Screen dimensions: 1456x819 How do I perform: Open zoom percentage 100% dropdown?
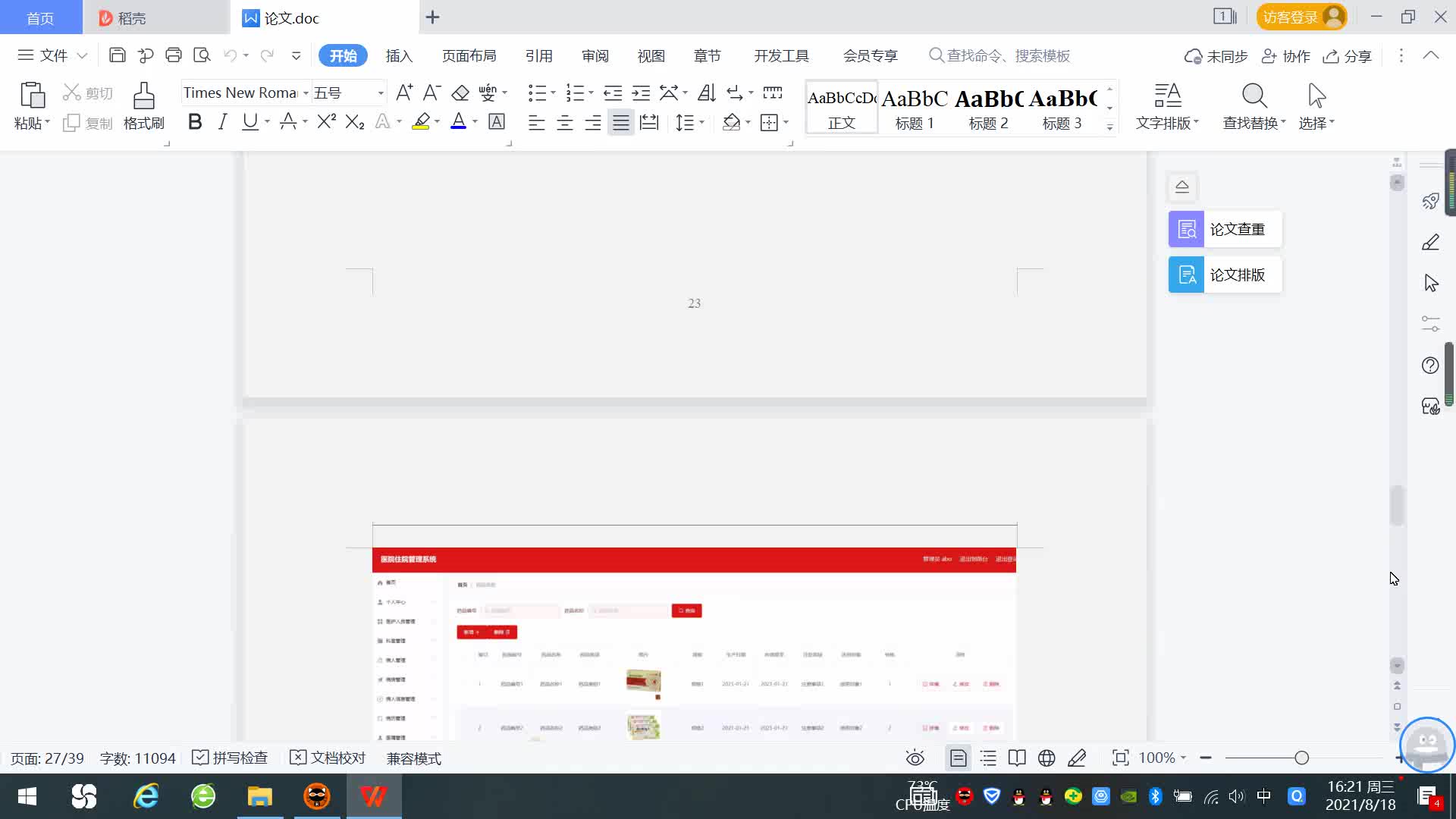pyautogui.click(x=1183, y=758)
